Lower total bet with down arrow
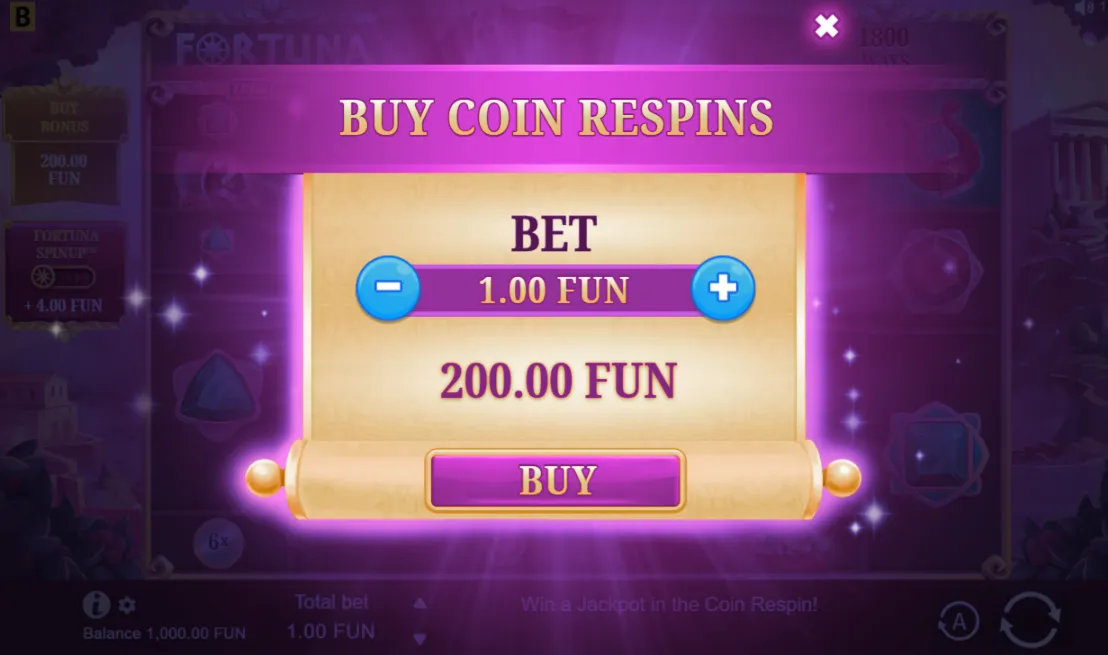Viewport: 1108px width, 655px height. [420, 639]
